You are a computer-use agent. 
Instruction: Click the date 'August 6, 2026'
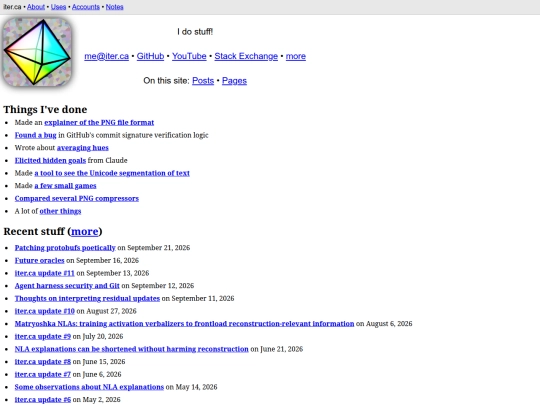389,324
